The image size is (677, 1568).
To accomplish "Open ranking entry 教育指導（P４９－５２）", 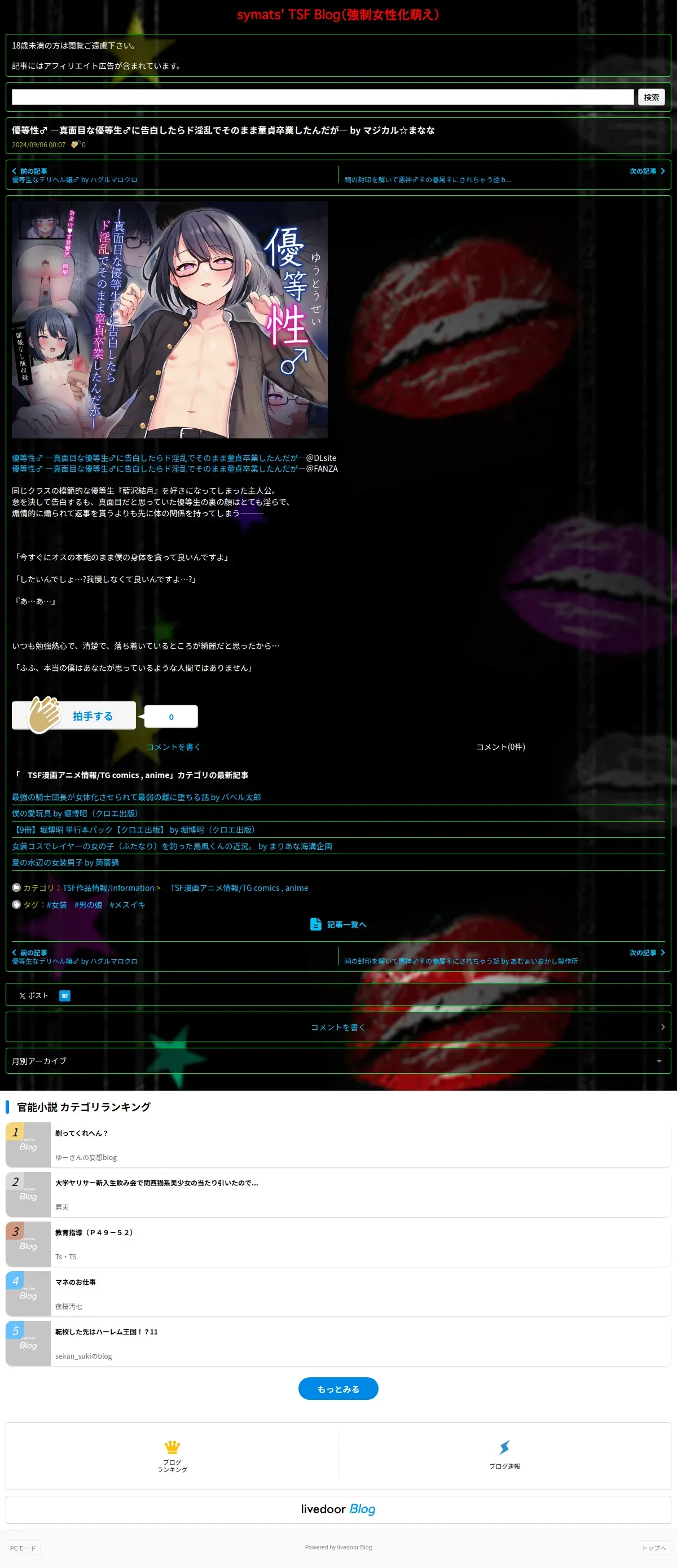I will (x=95, y=1232).
